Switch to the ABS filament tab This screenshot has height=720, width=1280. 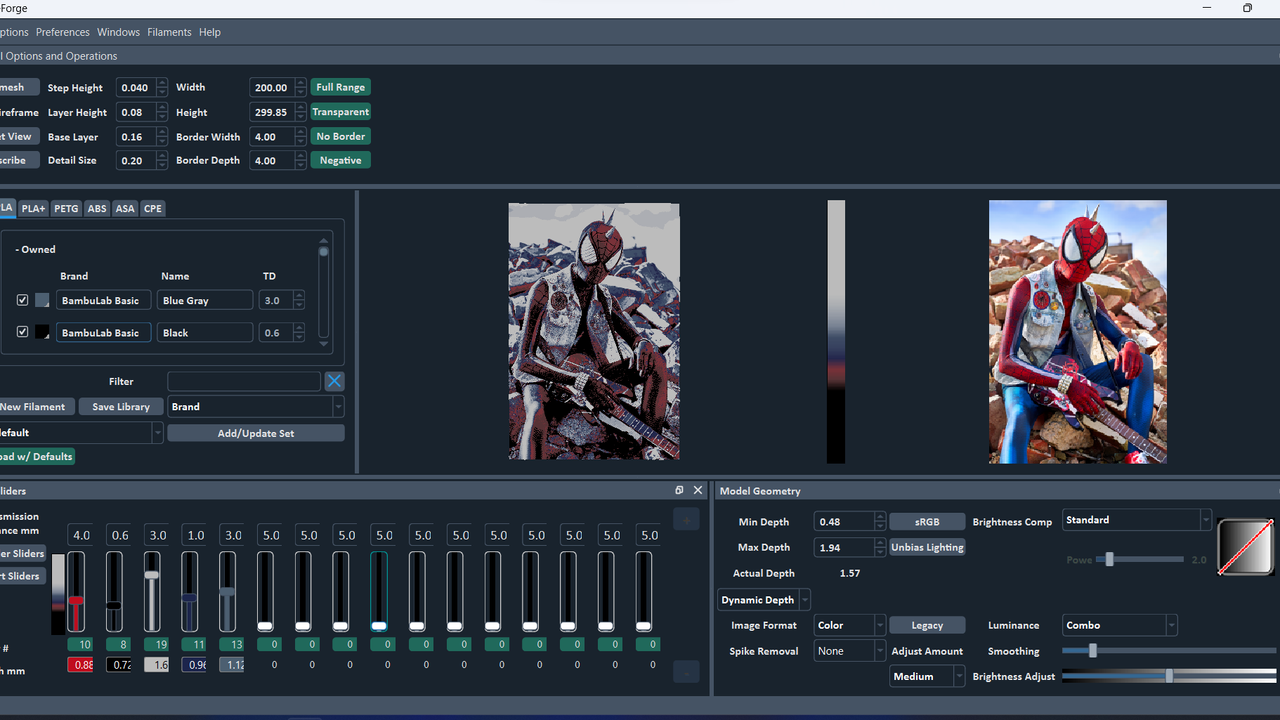pyautogui.click(x=97, y=208)
